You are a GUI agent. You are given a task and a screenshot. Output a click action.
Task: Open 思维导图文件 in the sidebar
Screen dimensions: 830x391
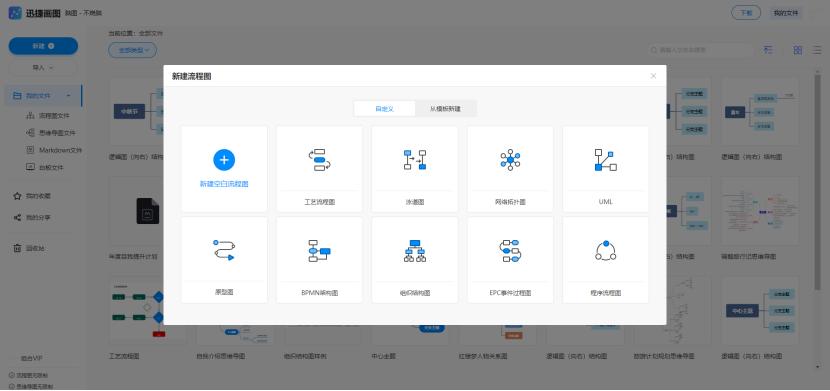pyautogui.click(x=51, y=133)
